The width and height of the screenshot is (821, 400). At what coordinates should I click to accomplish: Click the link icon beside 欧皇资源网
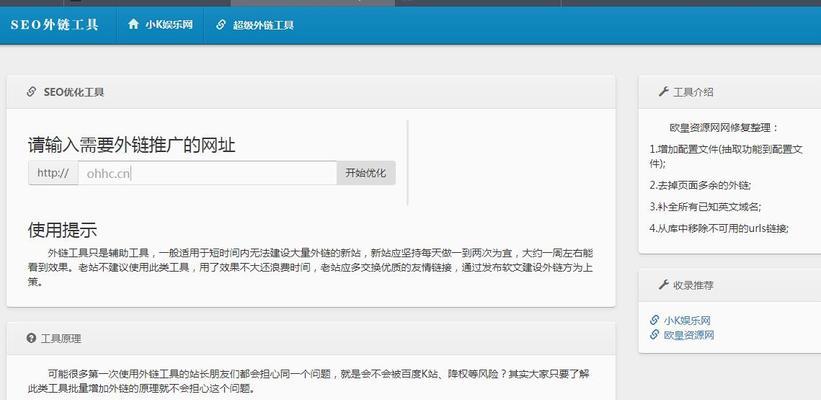(x=654, y=335)
